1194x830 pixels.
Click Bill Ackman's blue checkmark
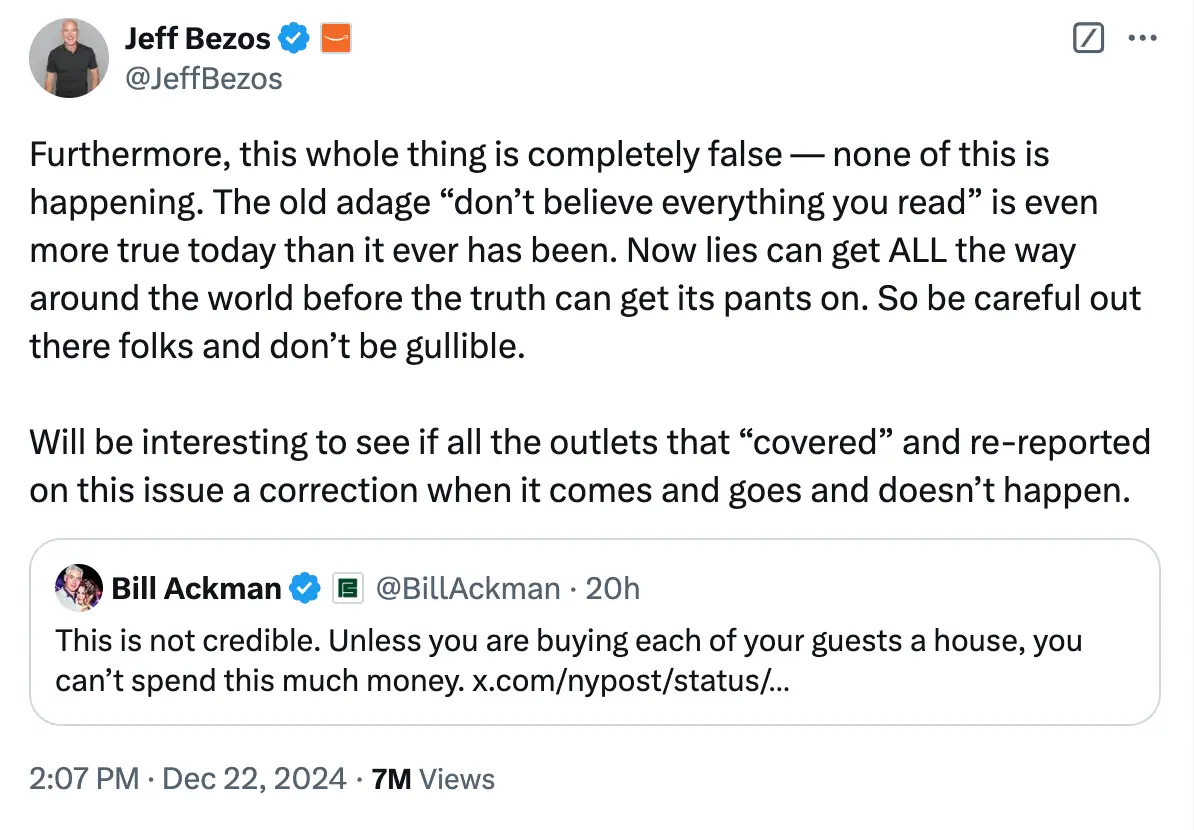(x=301, y=589)
